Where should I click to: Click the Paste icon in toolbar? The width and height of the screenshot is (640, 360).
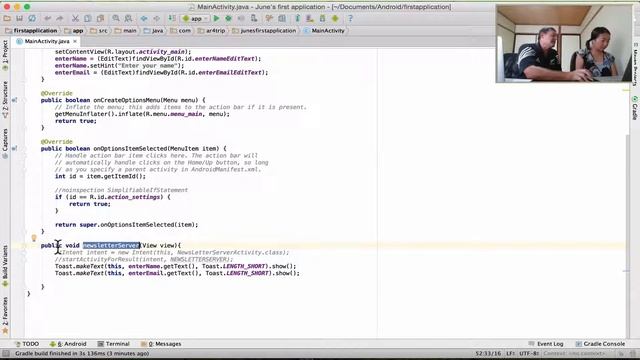tap(100, 18)
